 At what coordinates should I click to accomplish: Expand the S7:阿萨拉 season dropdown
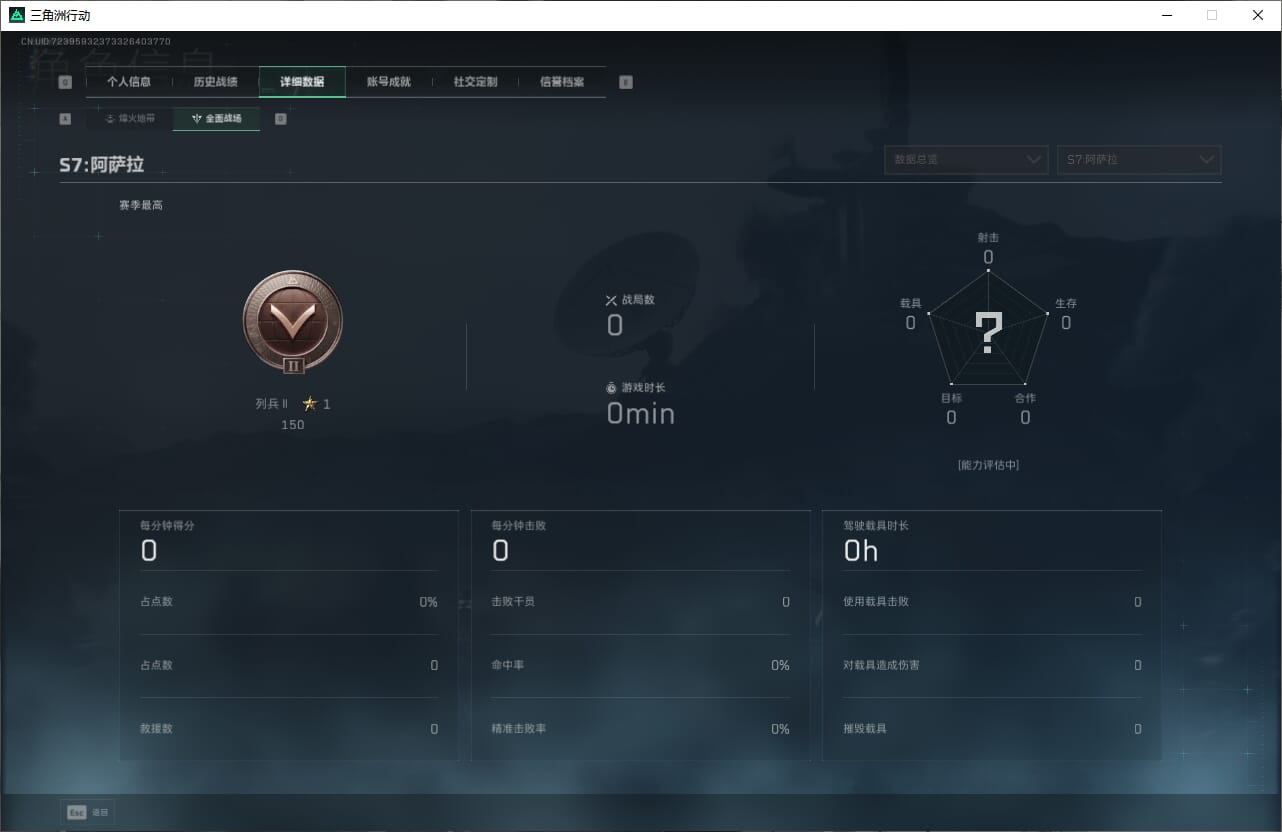pos(1139,160)
